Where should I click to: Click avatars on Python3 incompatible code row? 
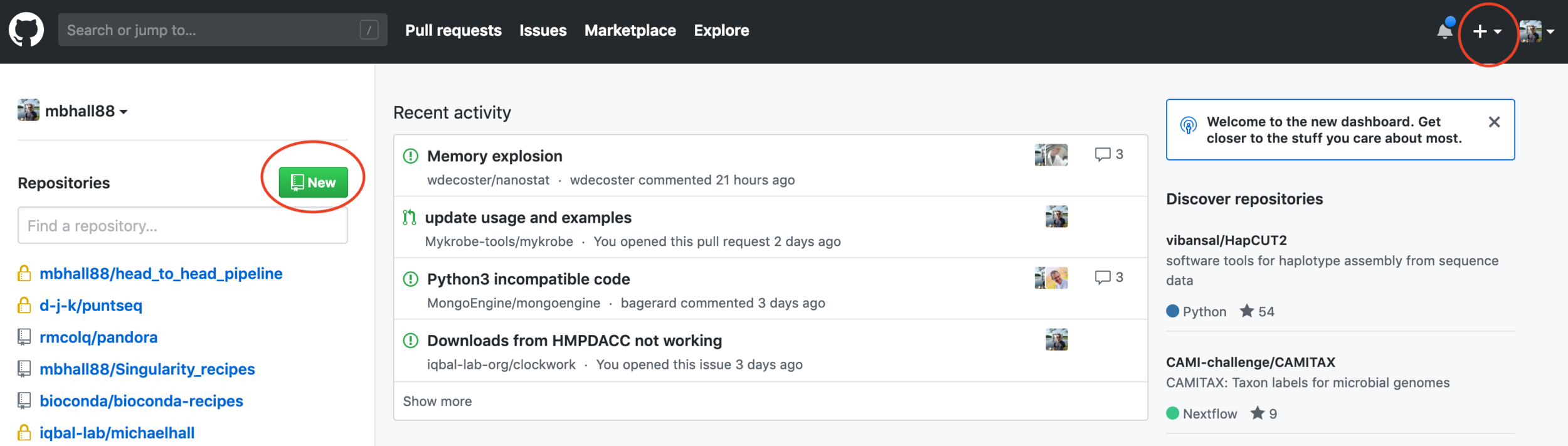(1051, 278)
